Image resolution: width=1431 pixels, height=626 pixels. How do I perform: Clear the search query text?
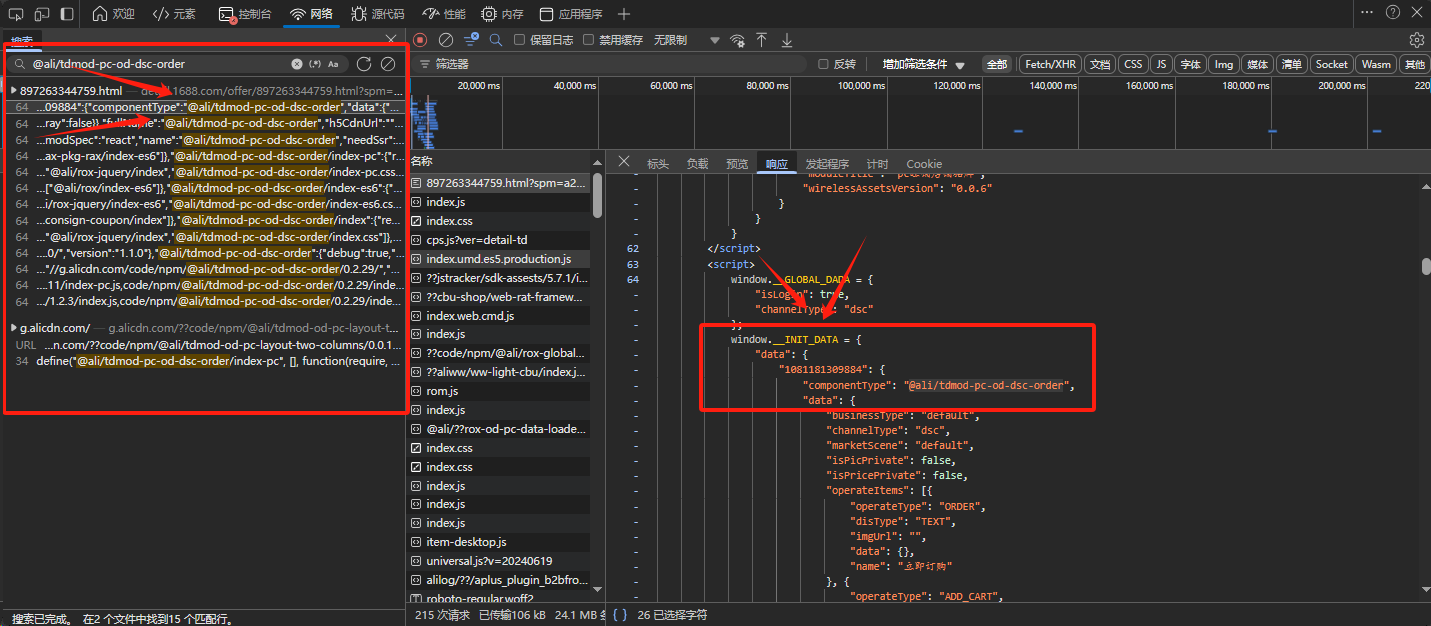[x=297, y=64]
